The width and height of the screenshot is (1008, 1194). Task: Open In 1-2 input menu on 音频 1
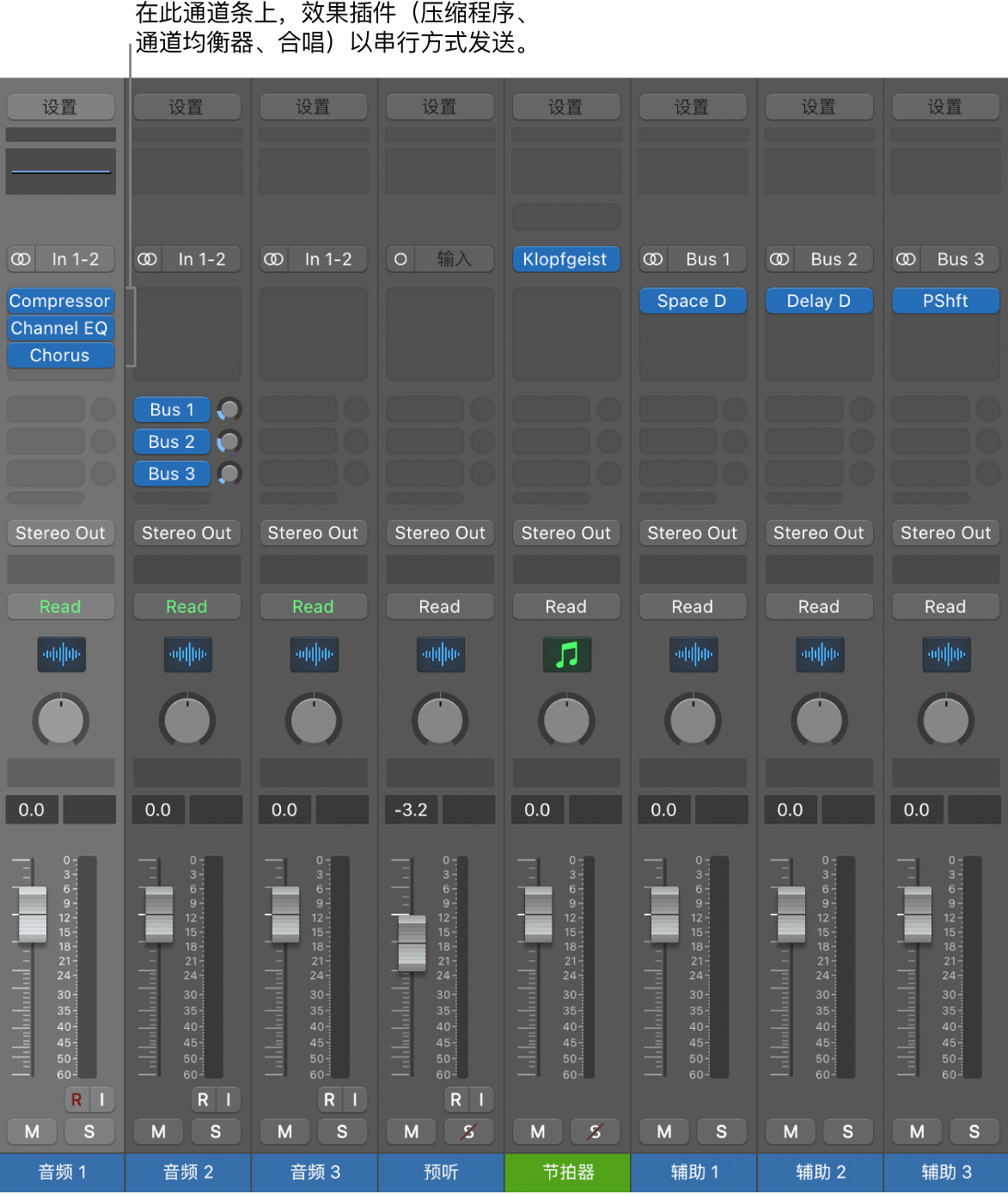(x=75, y=259)
